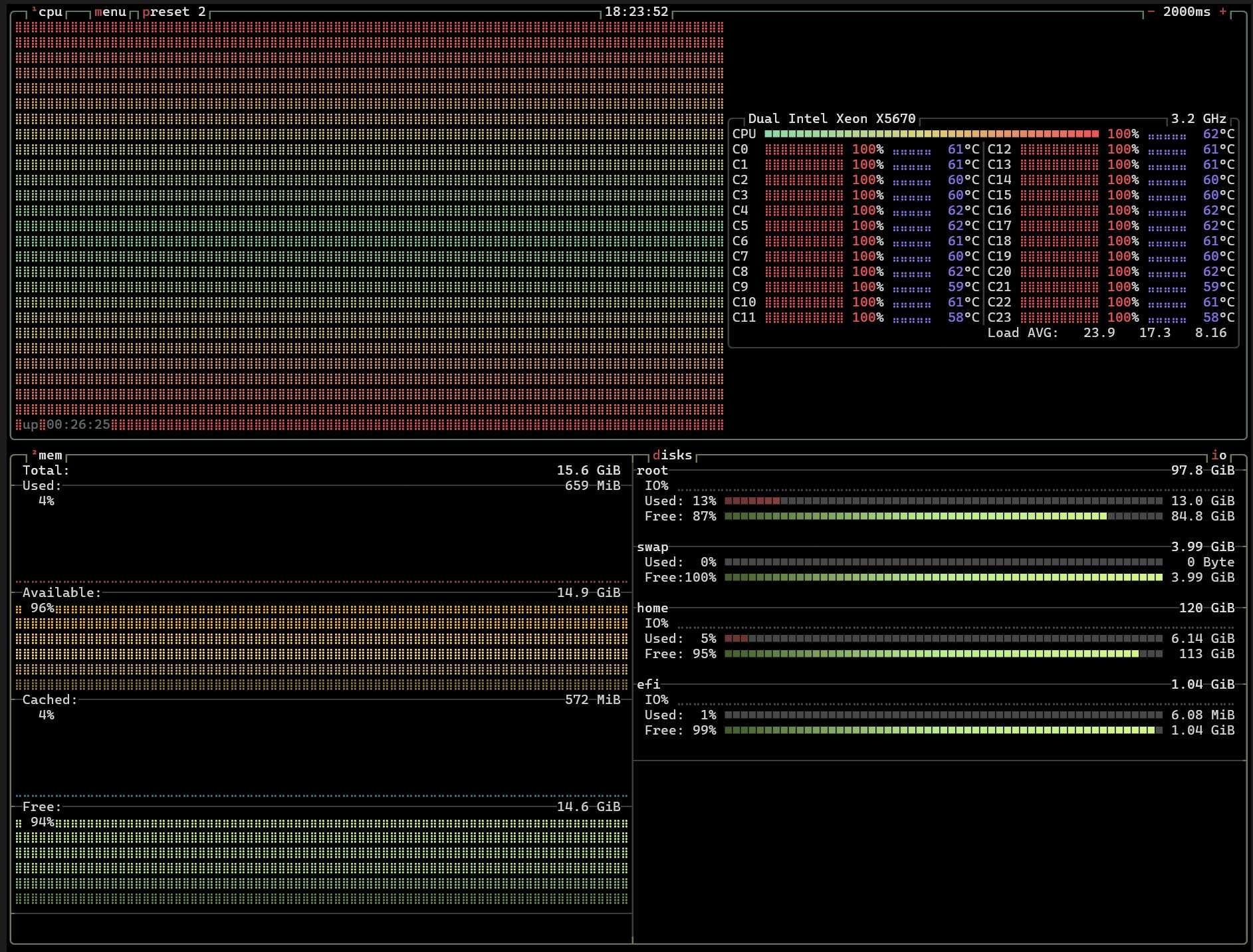Click the total CPU usage bar
Viewport: 1253px width, 952px height.
(x=931, y=134)
